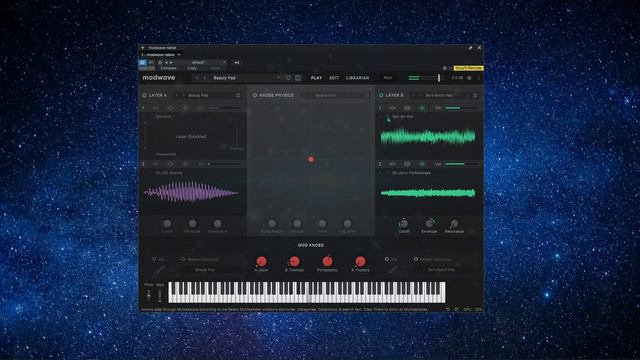
Task: Click the undo arrow in status bar
Action: tap(448, 309)
